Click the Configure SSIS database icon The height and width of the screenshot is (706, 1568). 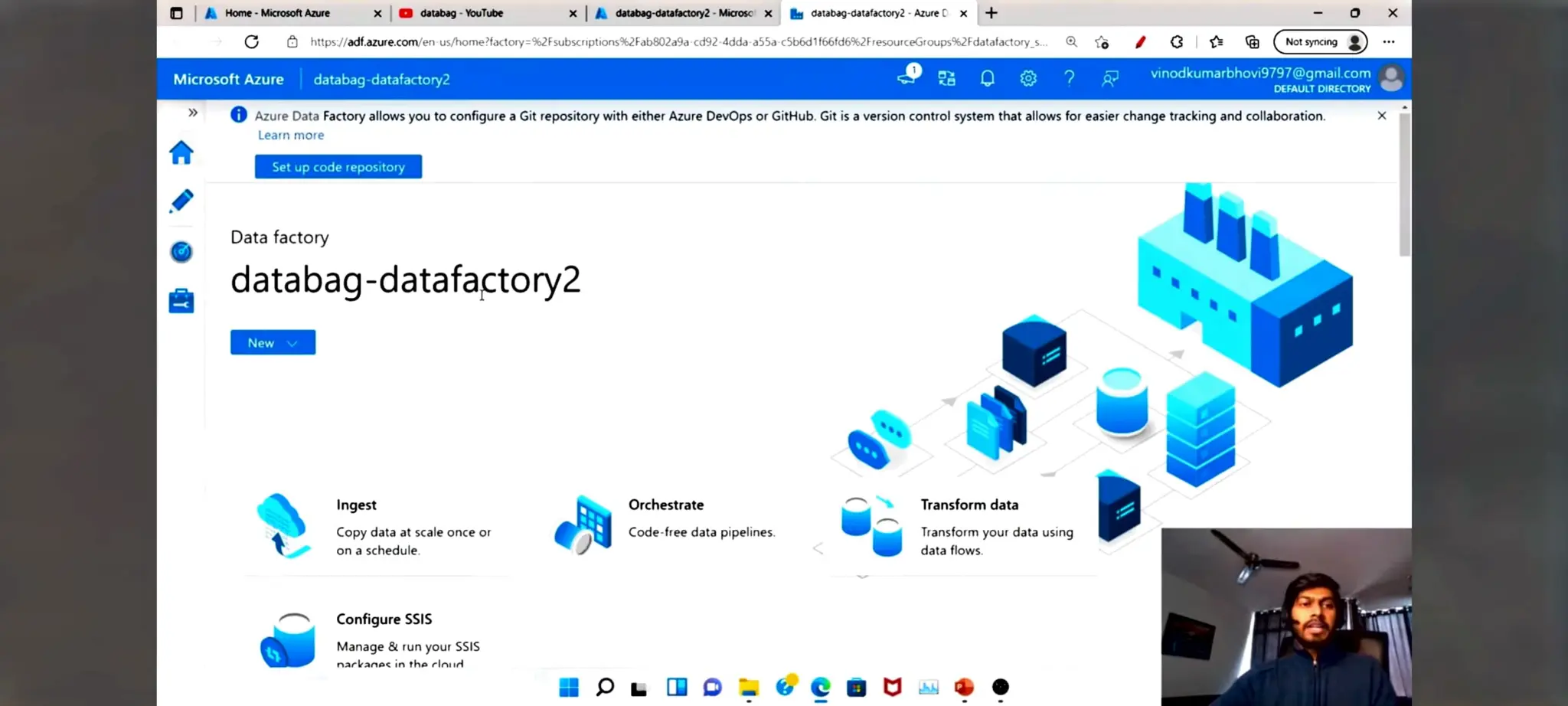click(287, 640)
